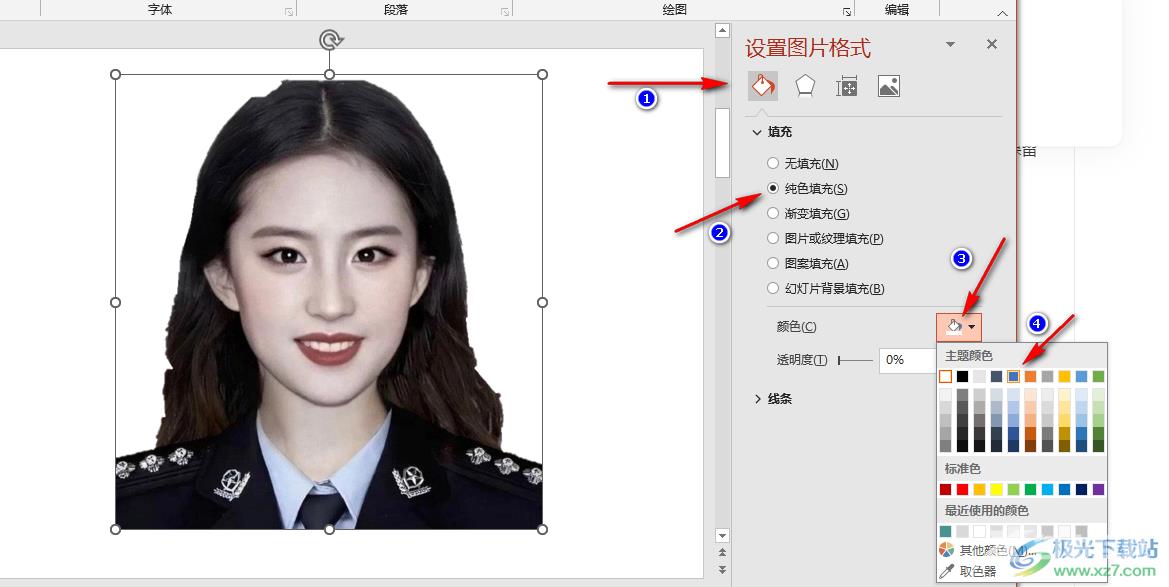The height and width of the screenshot is (587, 1169).
Task: Open the color button dropdown arrow
Action: click(x=972, y=327)
